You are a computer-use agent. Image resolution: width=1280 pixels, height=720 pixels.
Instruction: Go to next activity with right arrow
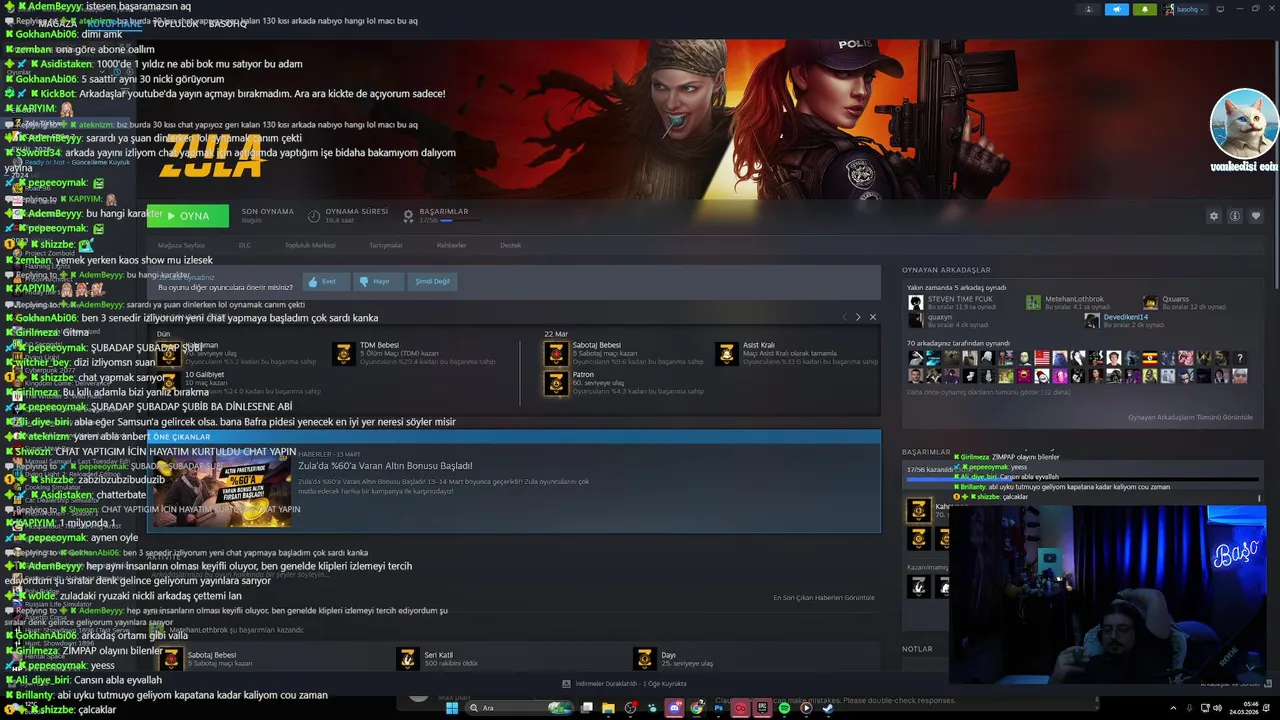pyautogui.click(x=857, y=317)
